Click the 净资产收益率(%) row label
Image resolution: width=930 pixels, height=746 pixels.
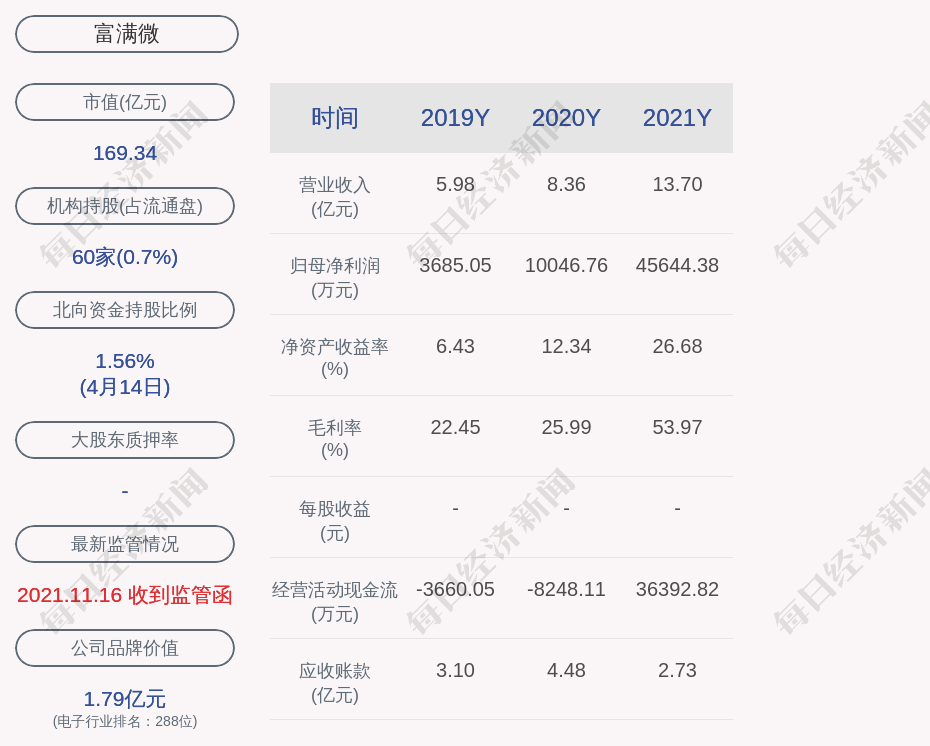pos(335,358)
